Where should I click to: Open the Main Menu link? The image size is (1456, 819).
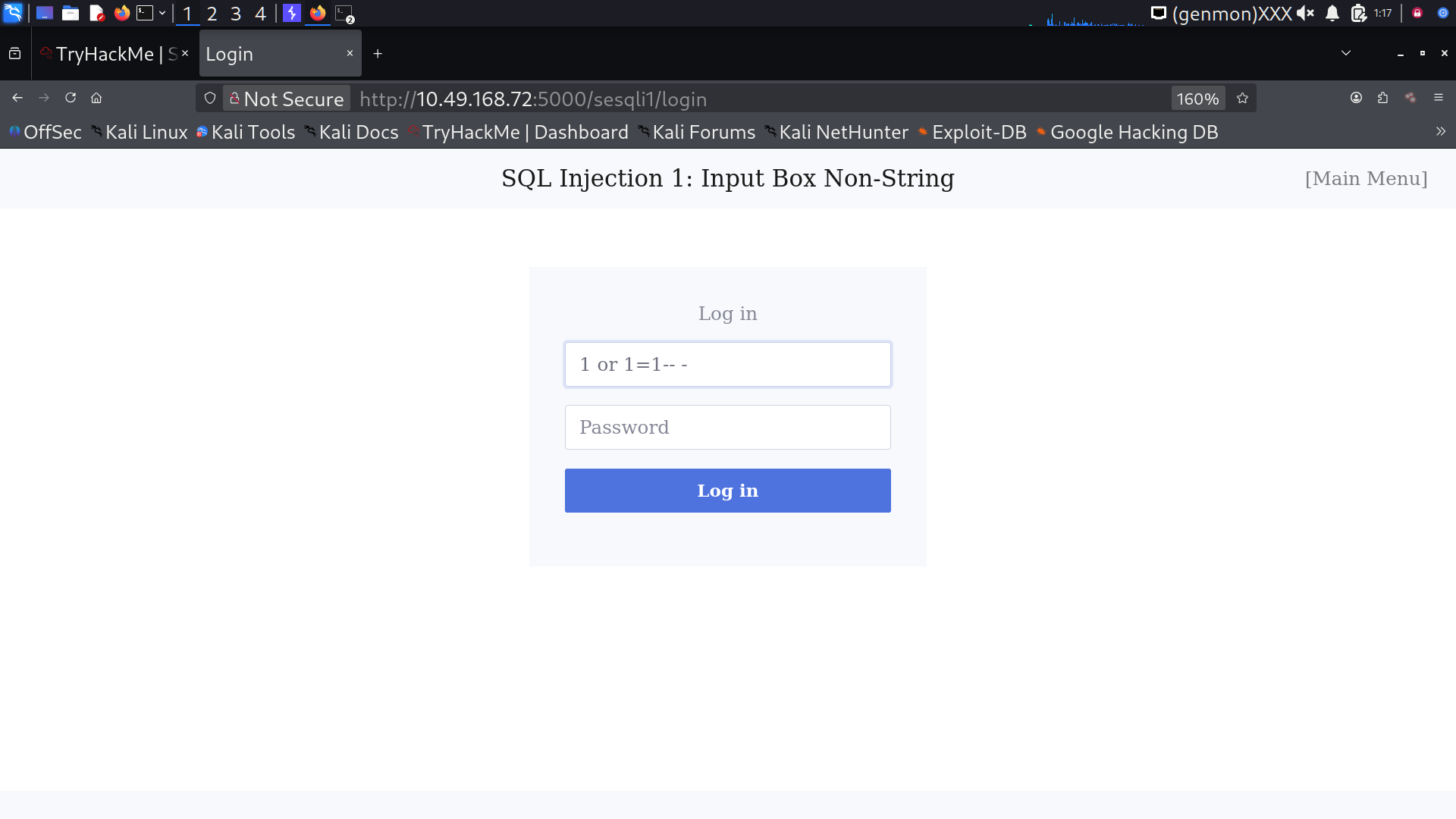click(x=1366, y=178)
